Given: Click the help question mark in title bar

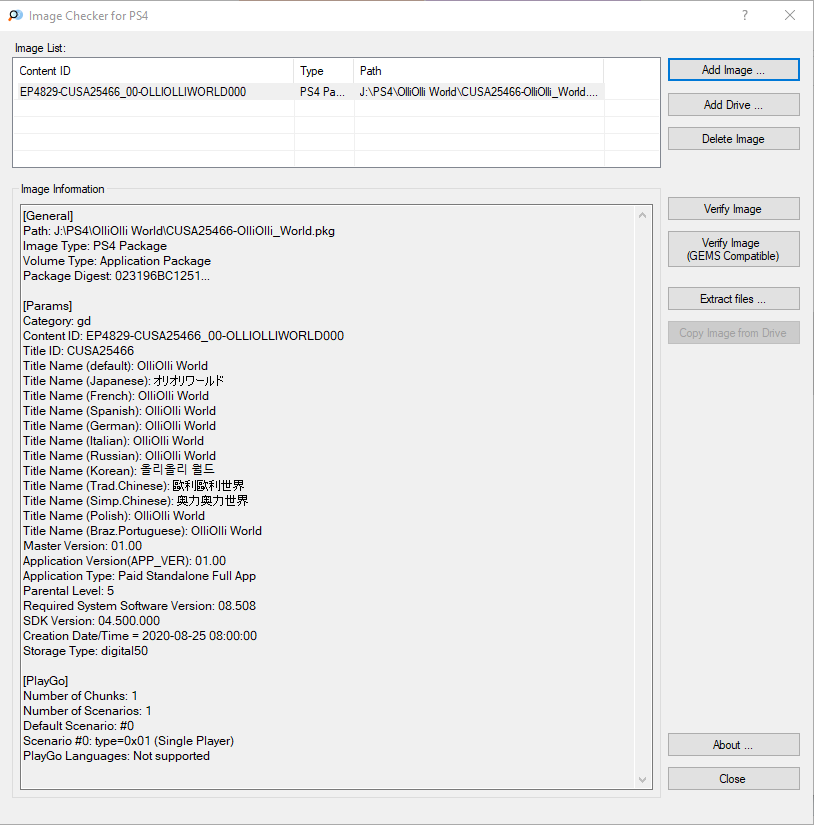Looking at the screenshot, I should 745,15.
